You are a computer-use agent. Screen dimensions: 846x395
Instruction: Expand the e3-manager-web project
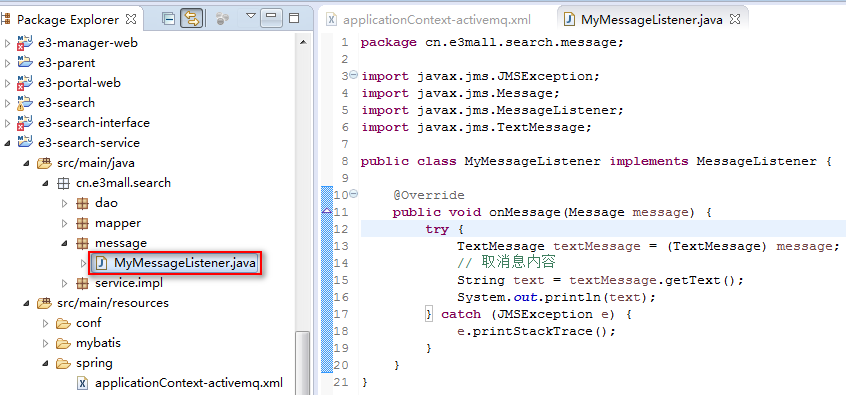click(7, 43)
